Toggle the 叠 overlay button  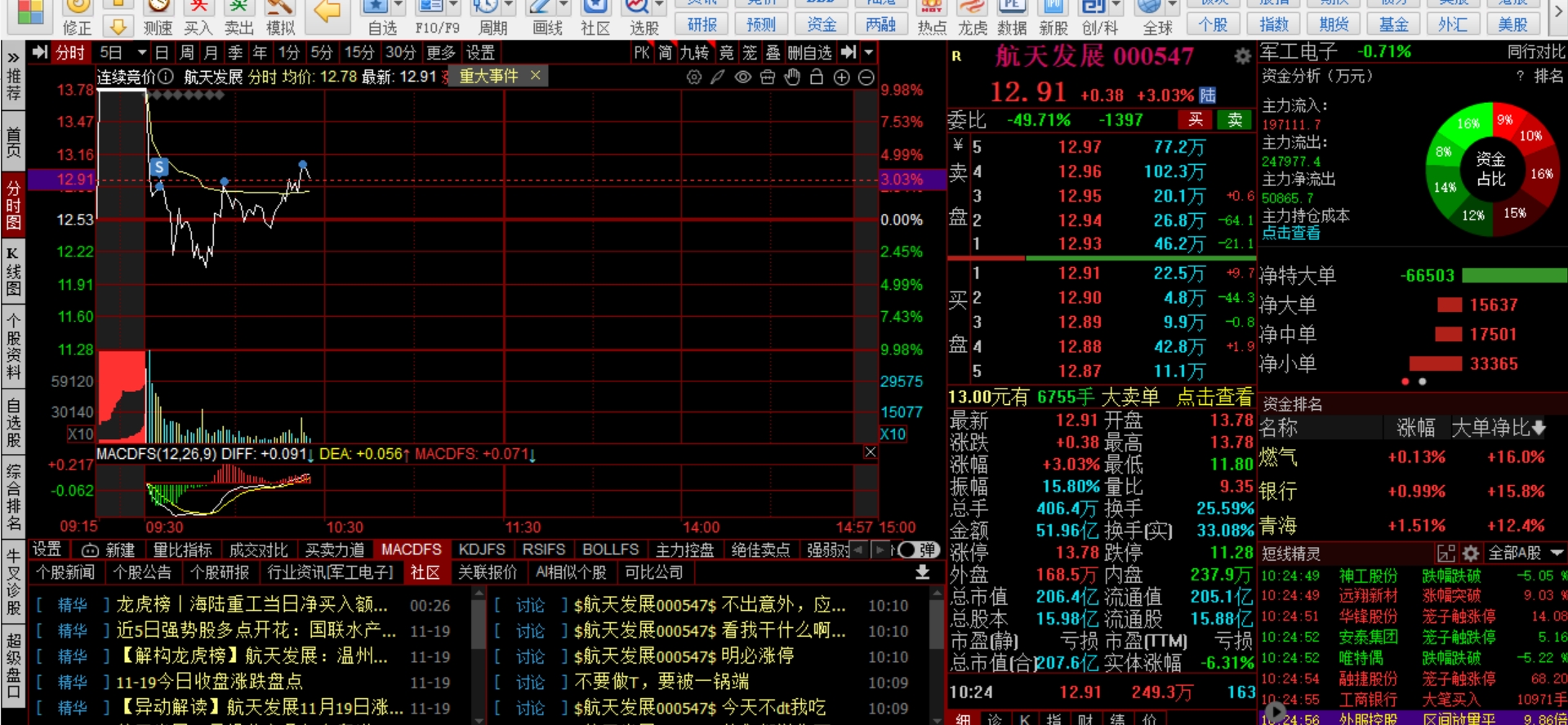pos(773,53)
